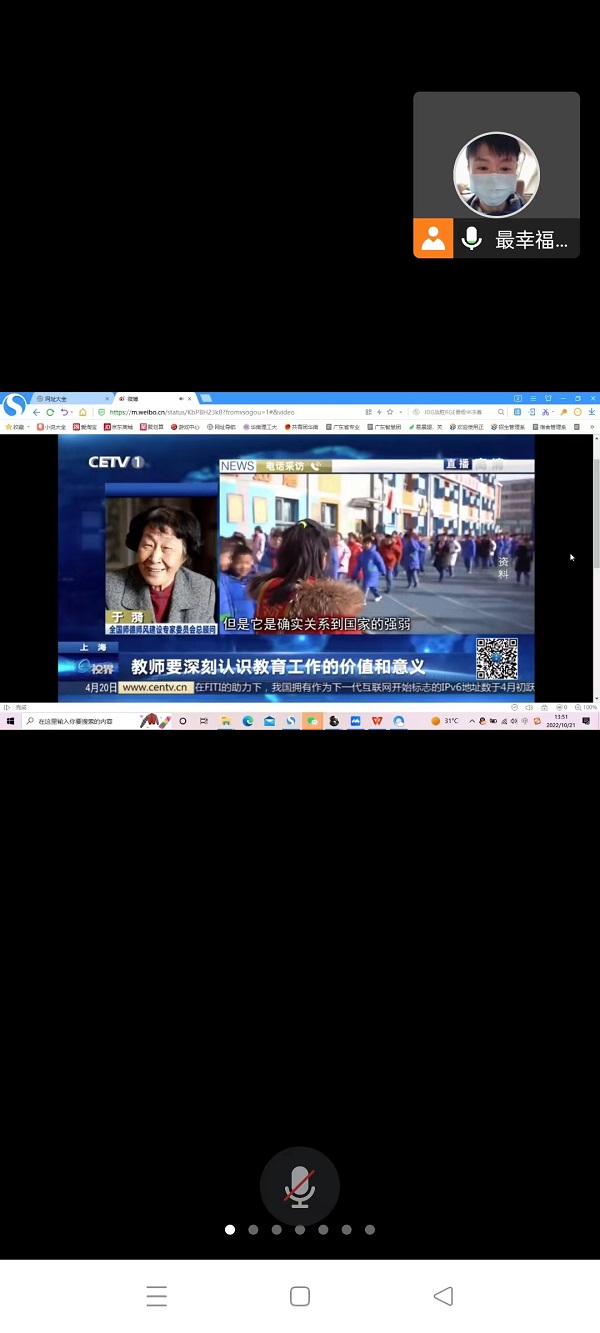Go to the second page indicator dot
The width and height of the screenshot is (600, 1333).
coord(253,1230)
